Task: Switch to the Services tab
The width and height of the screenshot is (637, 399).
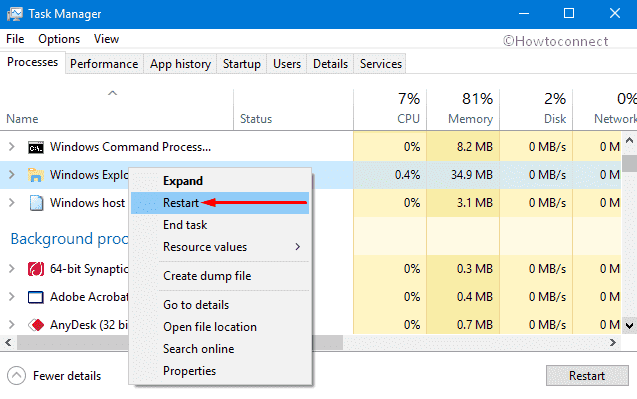Action: (x=381, y=64)
